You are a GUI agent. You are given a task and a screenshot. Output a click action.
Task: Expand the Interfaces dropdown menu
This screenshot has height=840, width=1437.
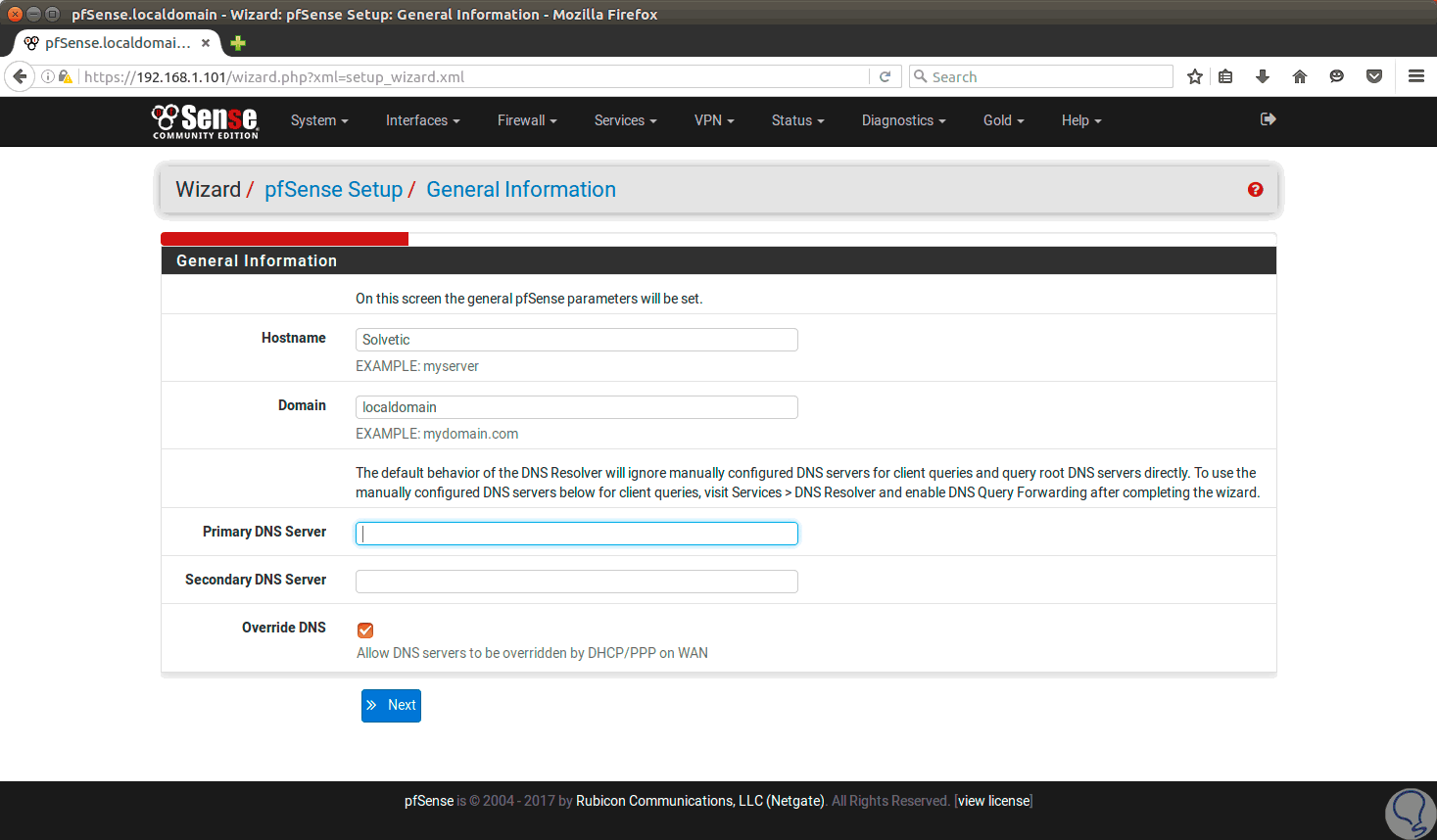(x=422, y=120)
